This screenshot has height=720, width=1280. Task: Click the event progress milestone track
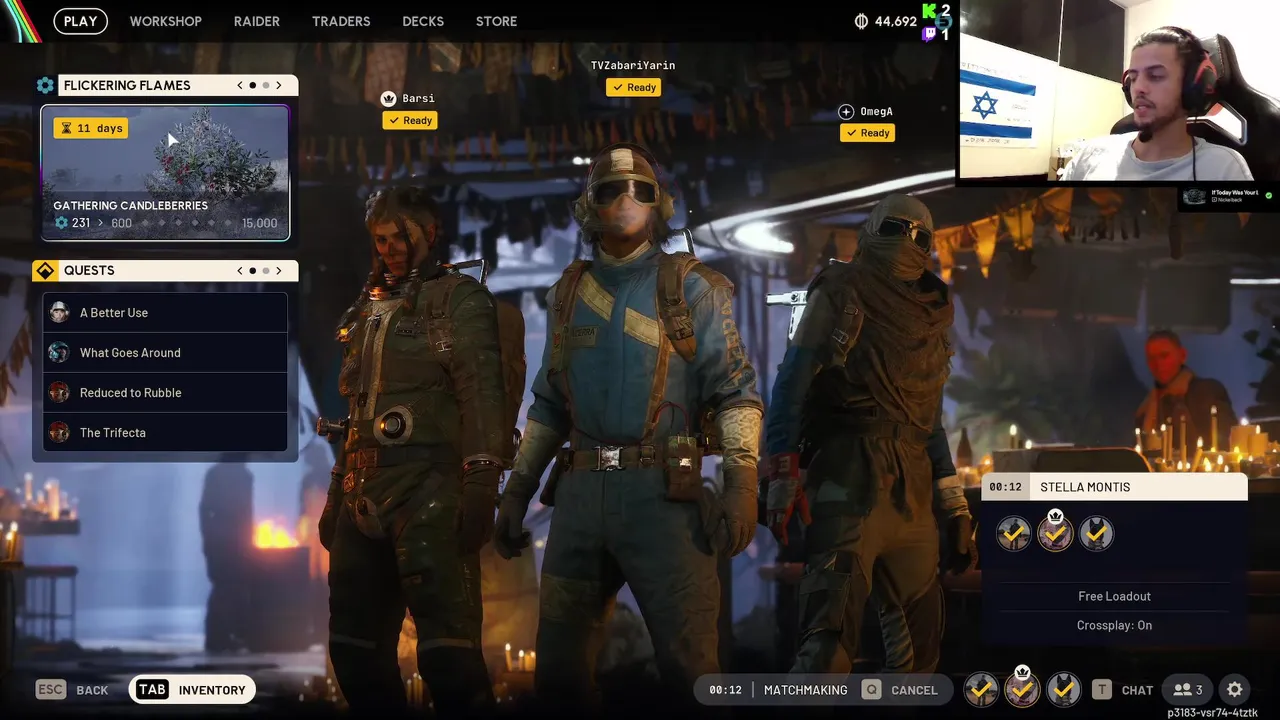tap(187, 223)
